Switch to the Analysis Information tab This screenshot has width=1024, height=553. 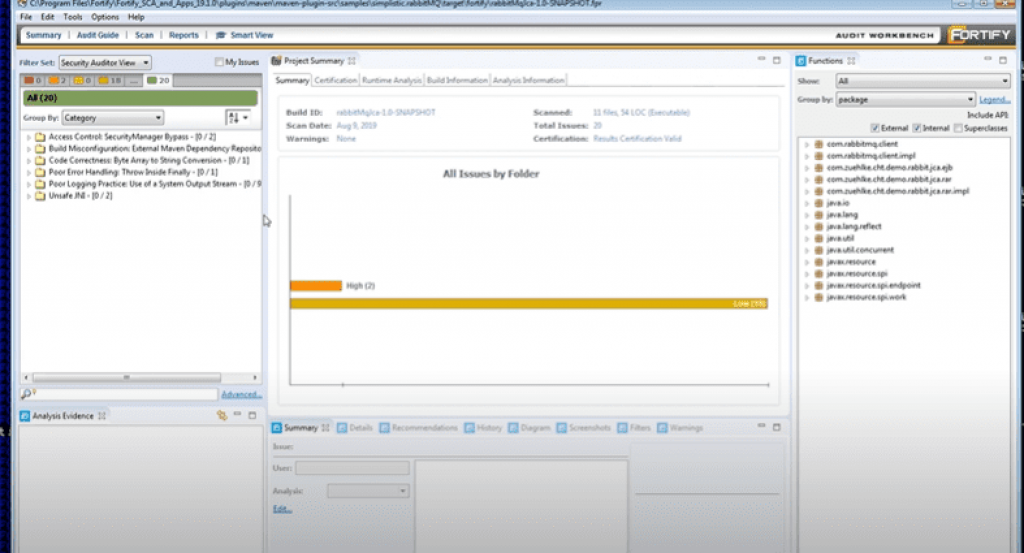coord(528,80)
